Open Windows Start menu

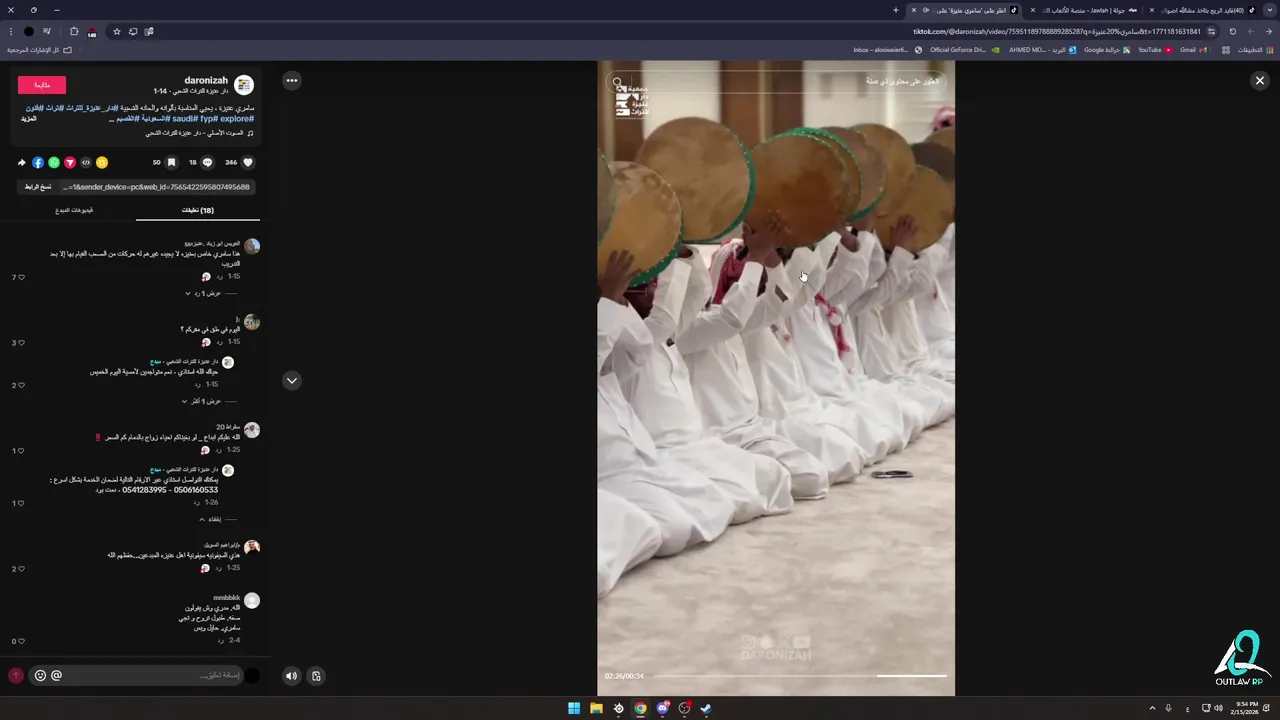[x=574, y=708]
